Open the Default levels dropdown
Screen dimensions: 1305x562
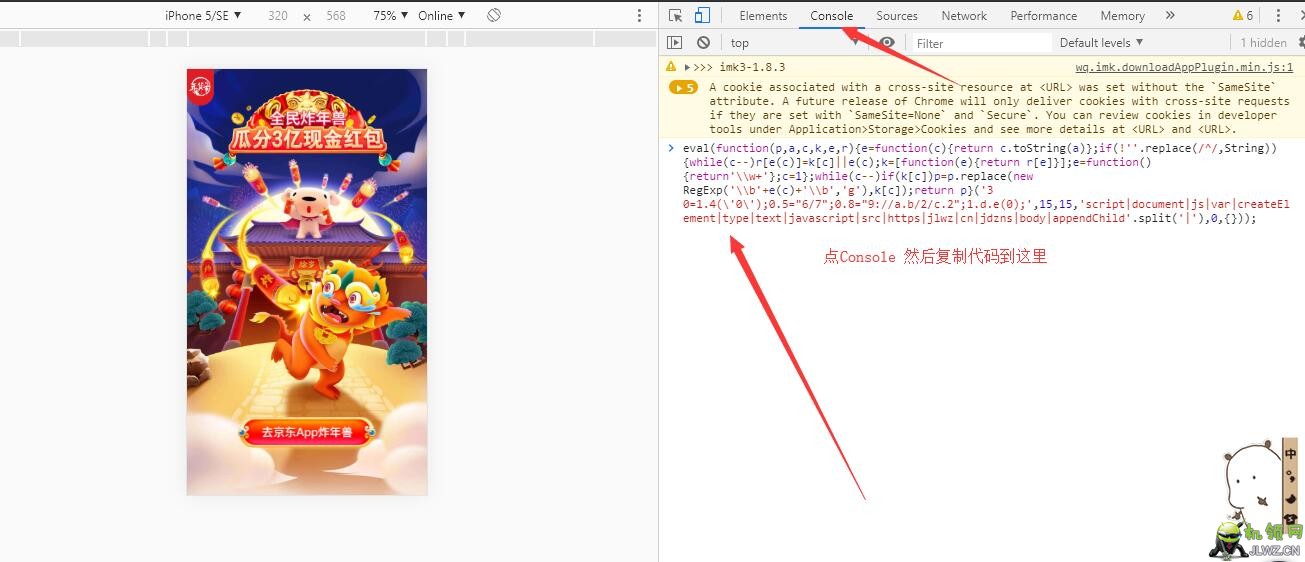click(1101, 43)
